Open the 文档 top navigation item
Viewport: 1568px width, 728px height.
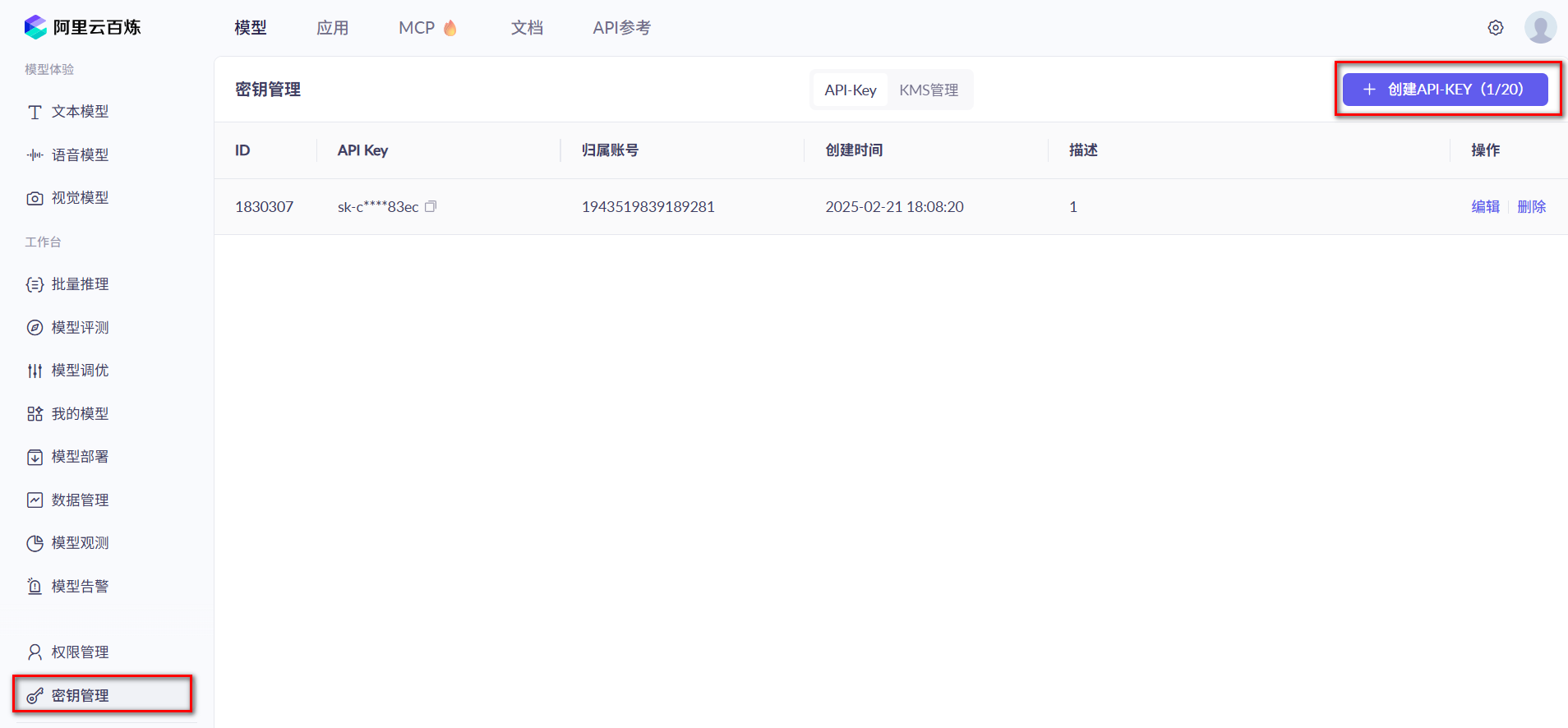pyautogui.click(x=527, y=28)
